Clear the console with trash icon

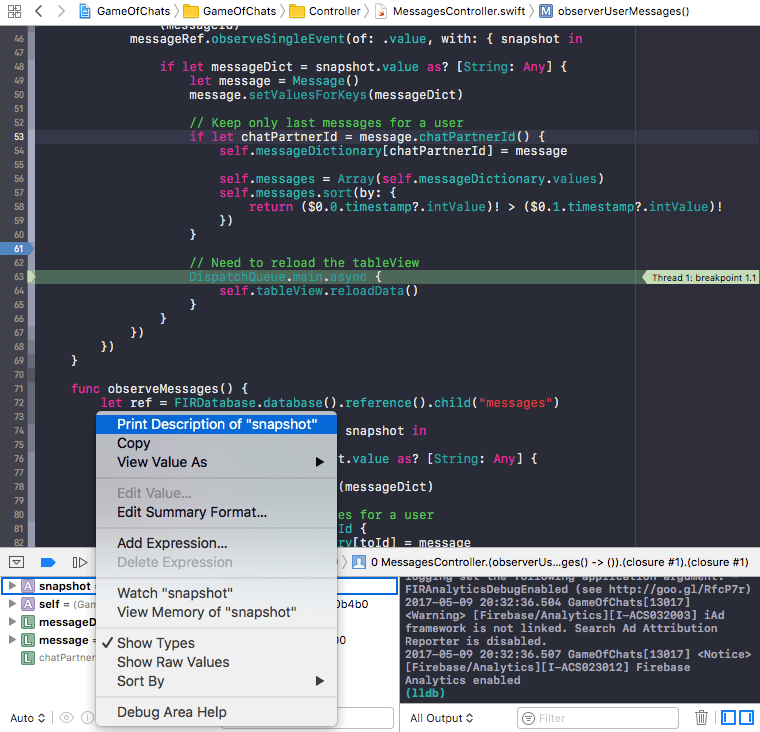pos(701,717)
